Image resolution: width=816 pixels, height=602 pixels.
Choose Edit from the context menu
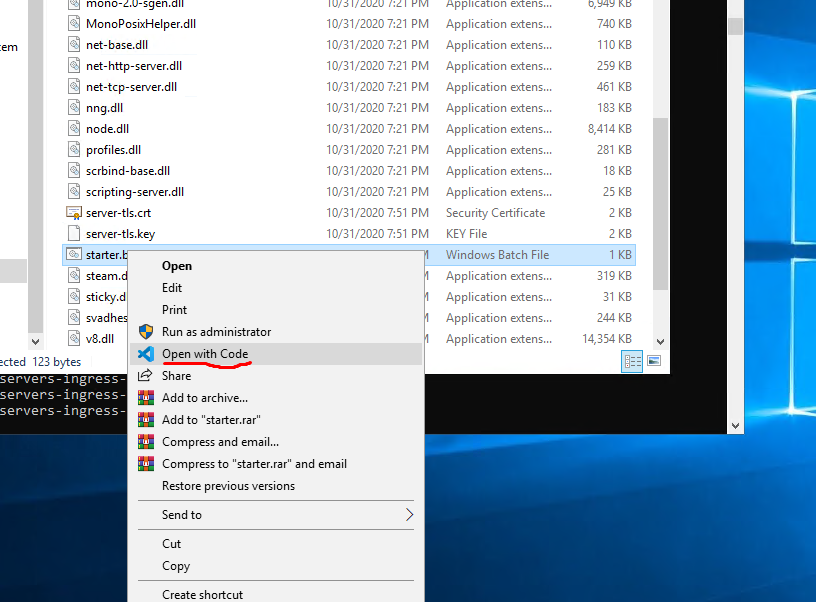172,288
